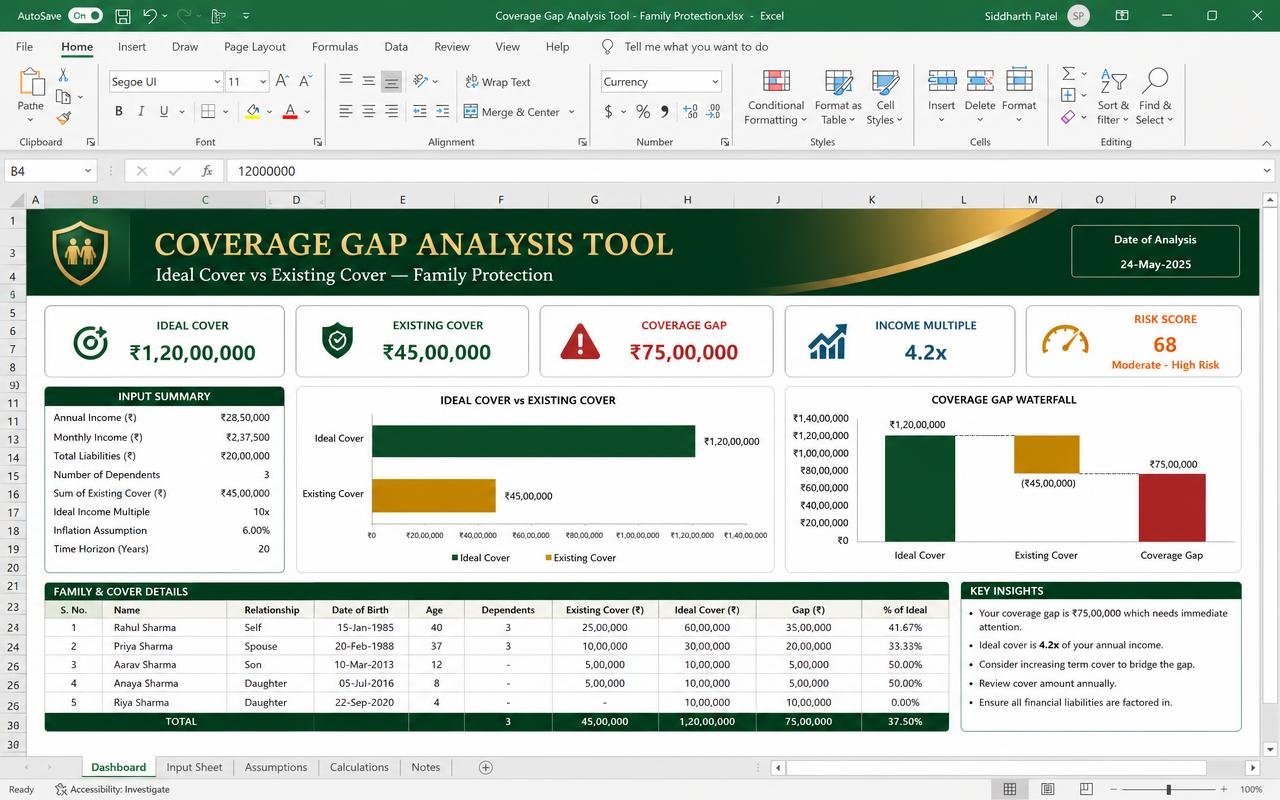Select column header K
The width and height of the screenshot is (1280, 800).
[872, 200]
